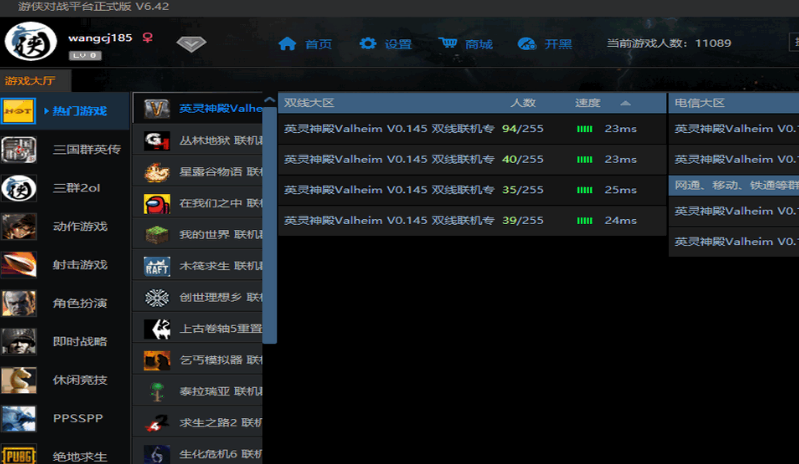The width and height of the screenshot is (799, 464).
Task: Click the RAFT 木筏求生 icon
Action: 156,266
